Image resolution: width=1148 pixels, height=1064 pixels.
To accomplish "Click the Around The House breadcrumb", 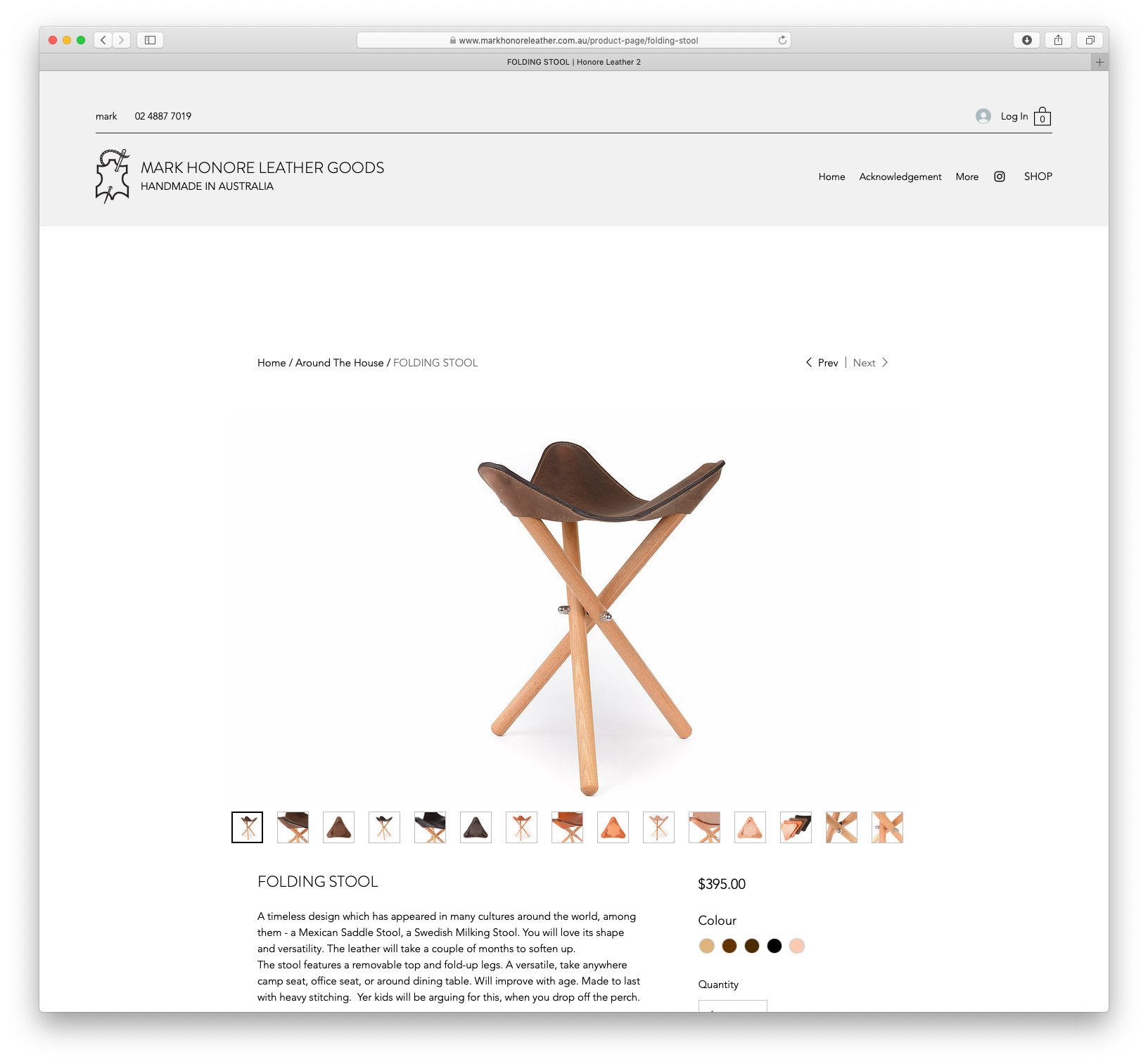I will tap(340, 363).
